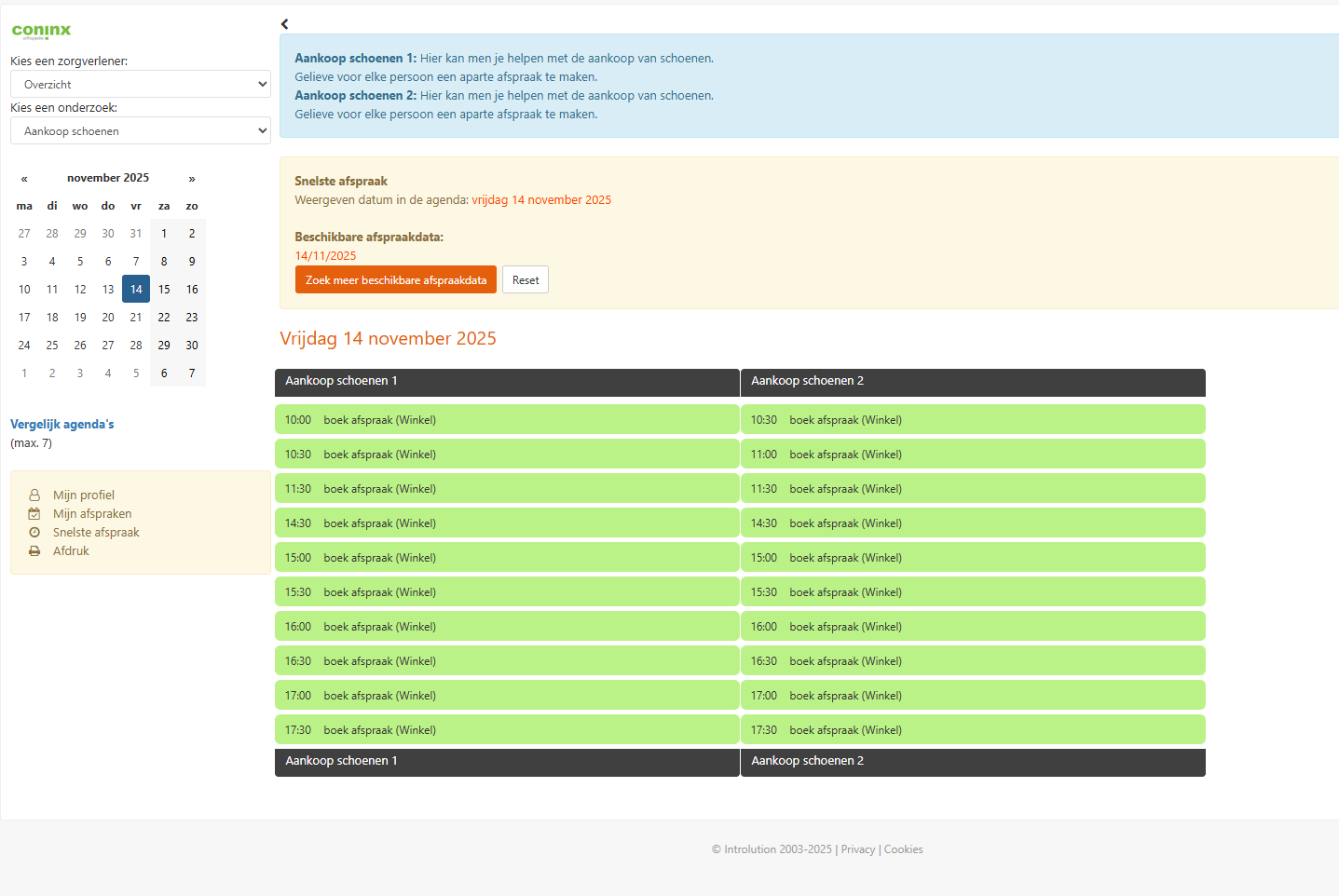Click the Coninx logo

41,31
